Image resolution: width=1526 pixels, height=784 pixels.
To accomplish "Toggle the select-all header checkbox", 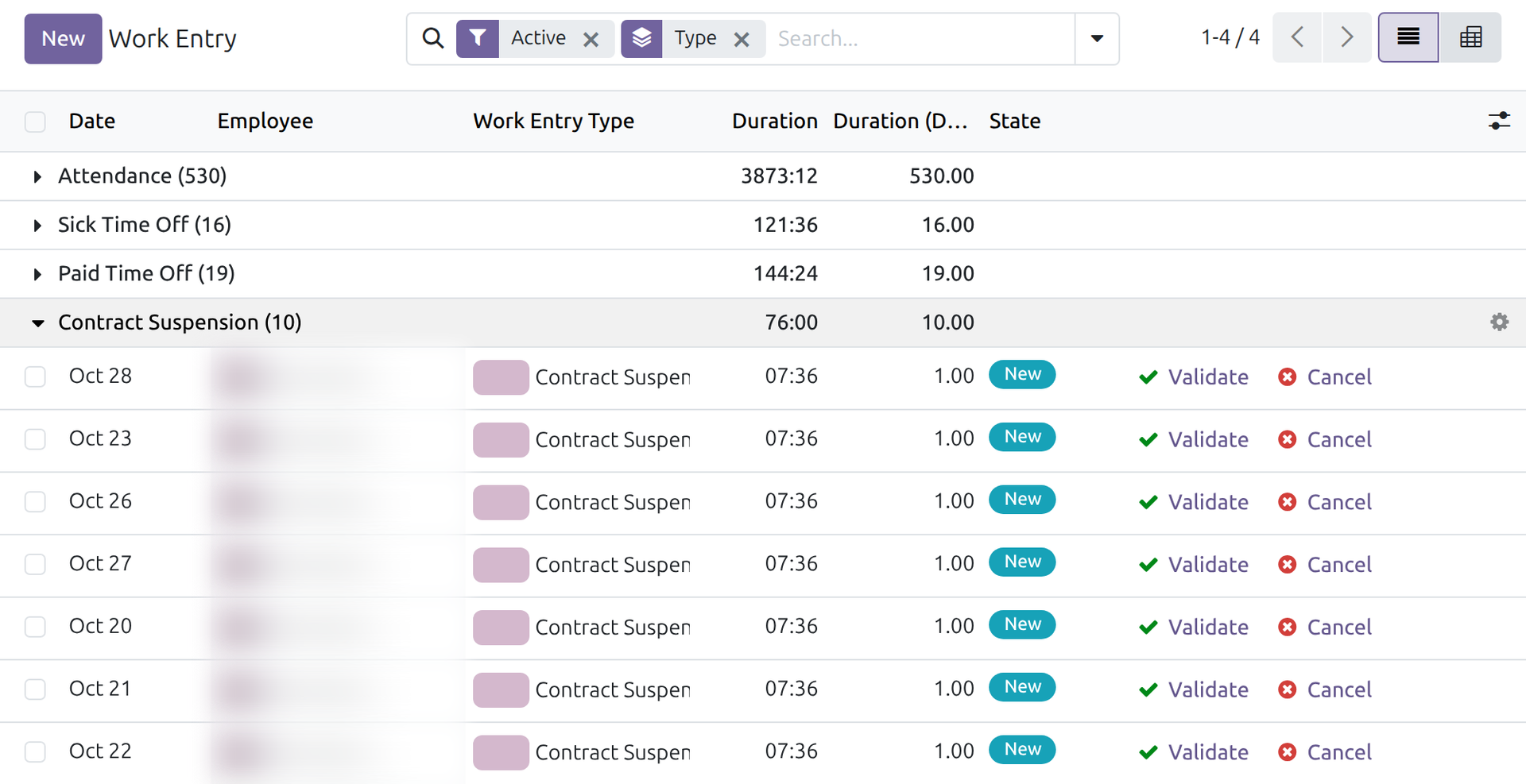I will click(x=35, y=122).
